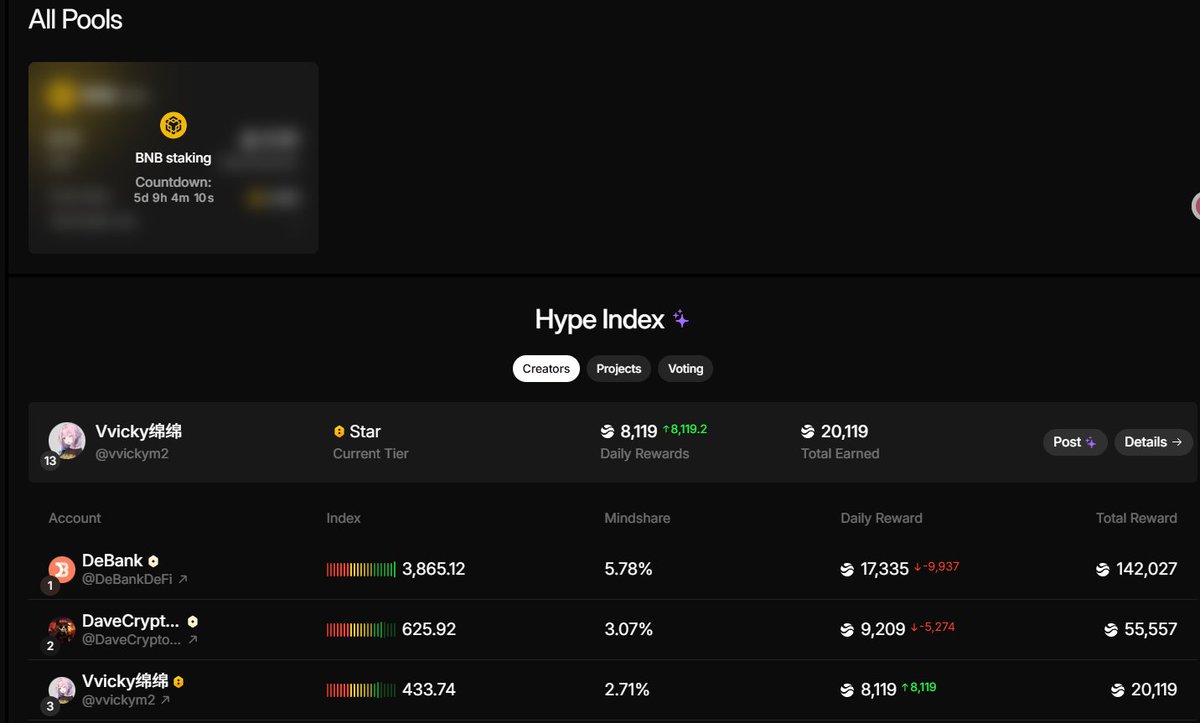Click DaveCrypt index bar 625.92
Viewport: 1200px width, 723px height.
[x=361, y=630]
